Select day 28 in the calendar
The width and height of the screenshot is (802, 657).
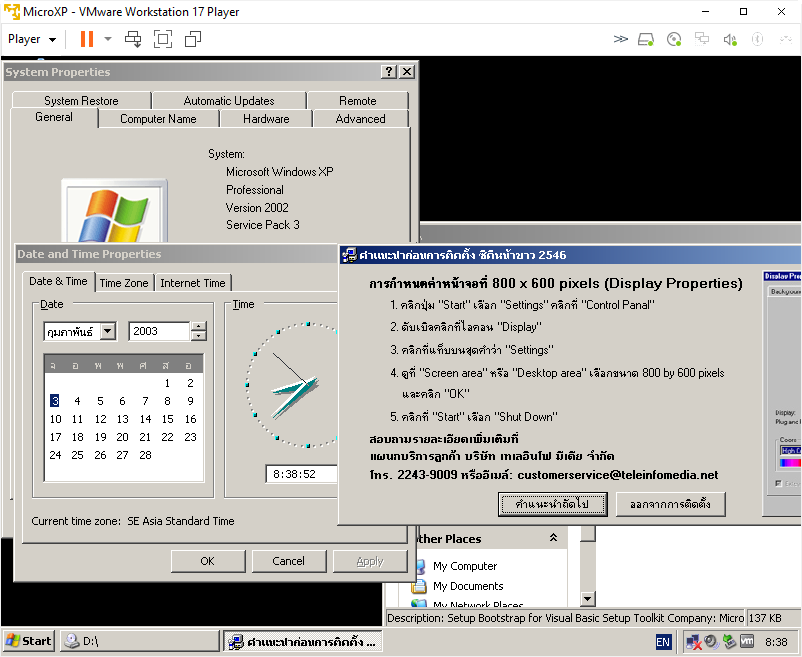pyautogui.click(x=145, y=455)
